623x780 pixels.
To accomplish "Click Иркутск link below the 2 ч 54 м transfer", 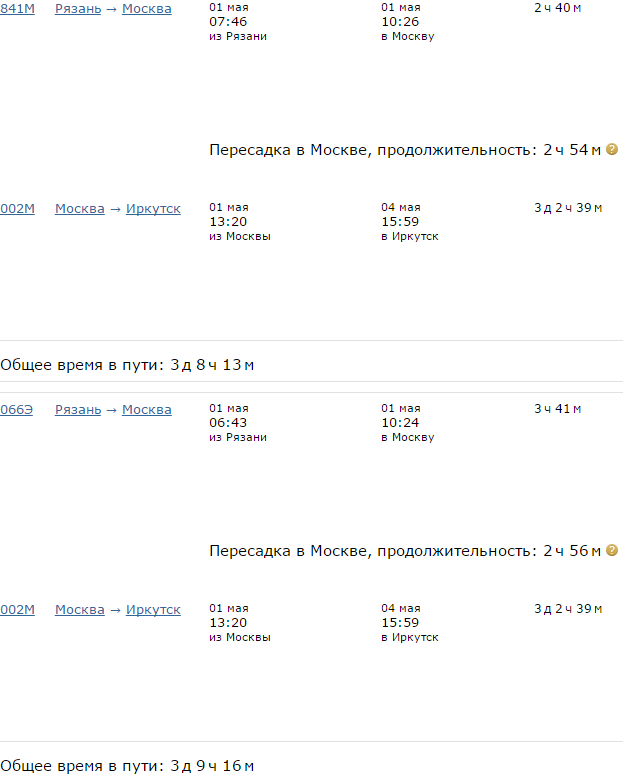I will coord(153,209).
